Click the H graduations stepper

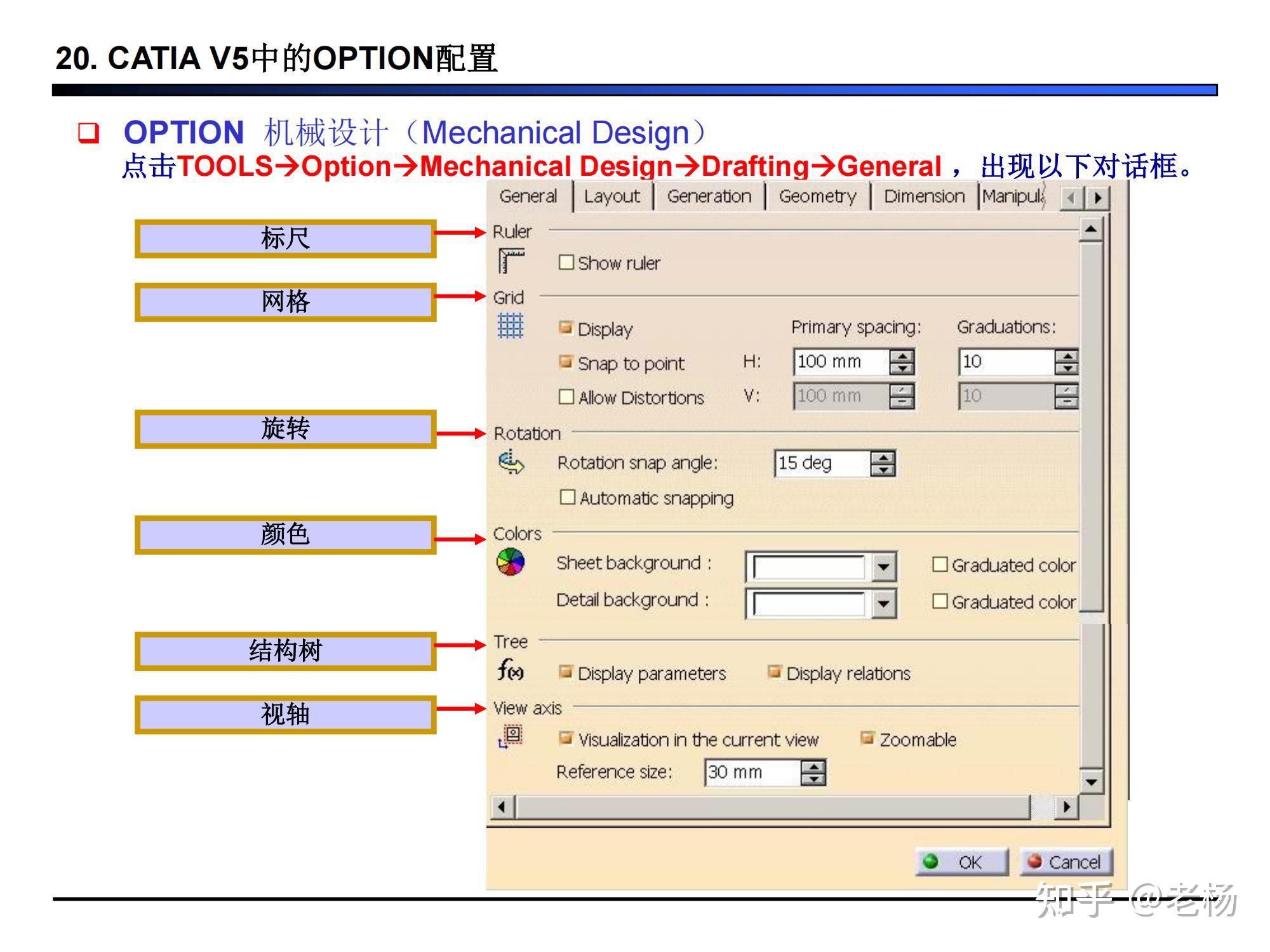click(1066, 362)
